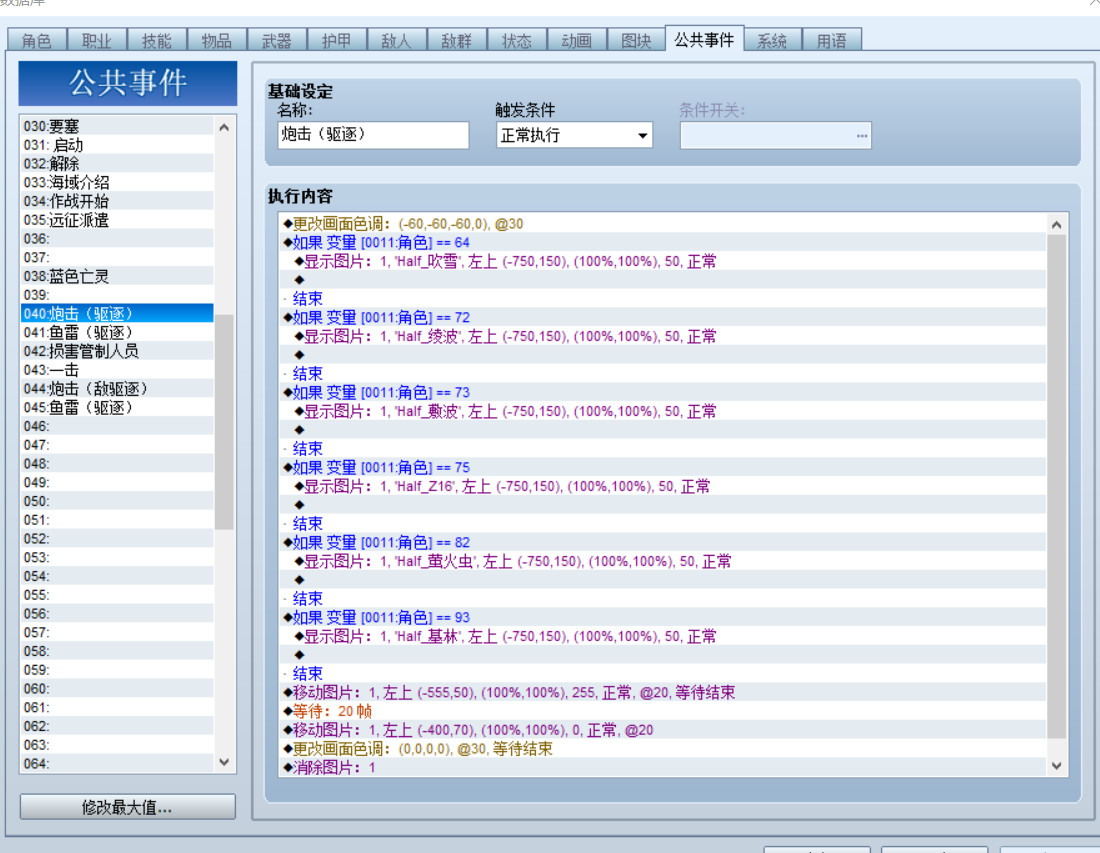This screenshot has height=853, width=1100.
Task: Select the 护甲 tab
Action: 337,41
